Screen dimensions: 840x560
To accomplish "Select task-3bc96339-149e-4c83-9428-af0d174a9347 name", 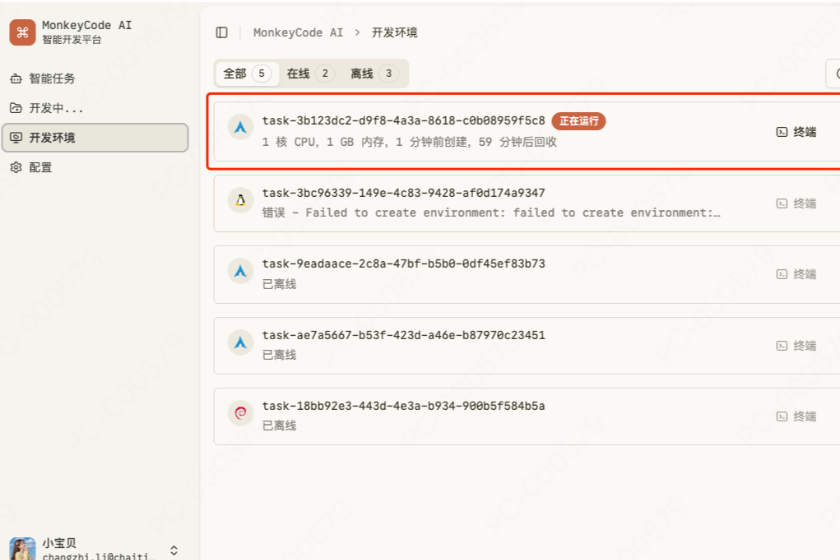I will pyautogui.click(x=403, y=193).
